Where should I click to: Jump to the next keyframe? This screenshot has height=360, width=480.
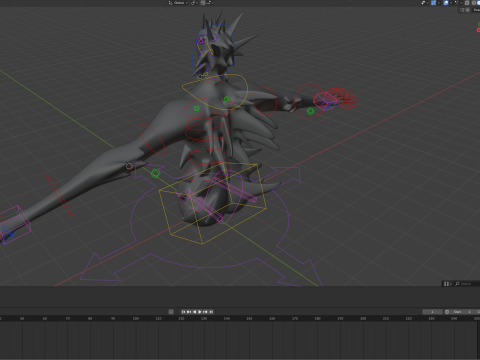205,312
